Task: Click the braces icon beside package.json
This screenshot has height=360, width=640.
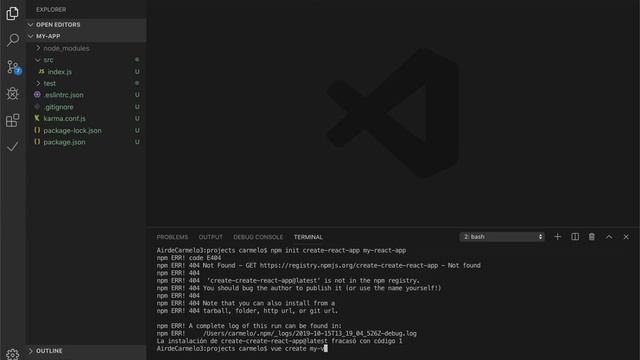Action: click(x=37, y=142)
